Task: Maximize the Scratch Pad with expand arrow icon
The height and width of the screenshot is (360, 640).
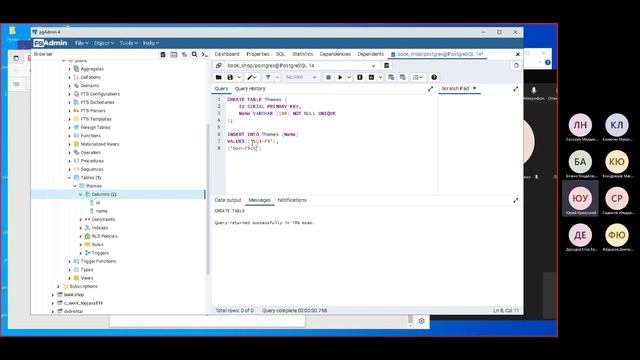Action: coord(516,89)
